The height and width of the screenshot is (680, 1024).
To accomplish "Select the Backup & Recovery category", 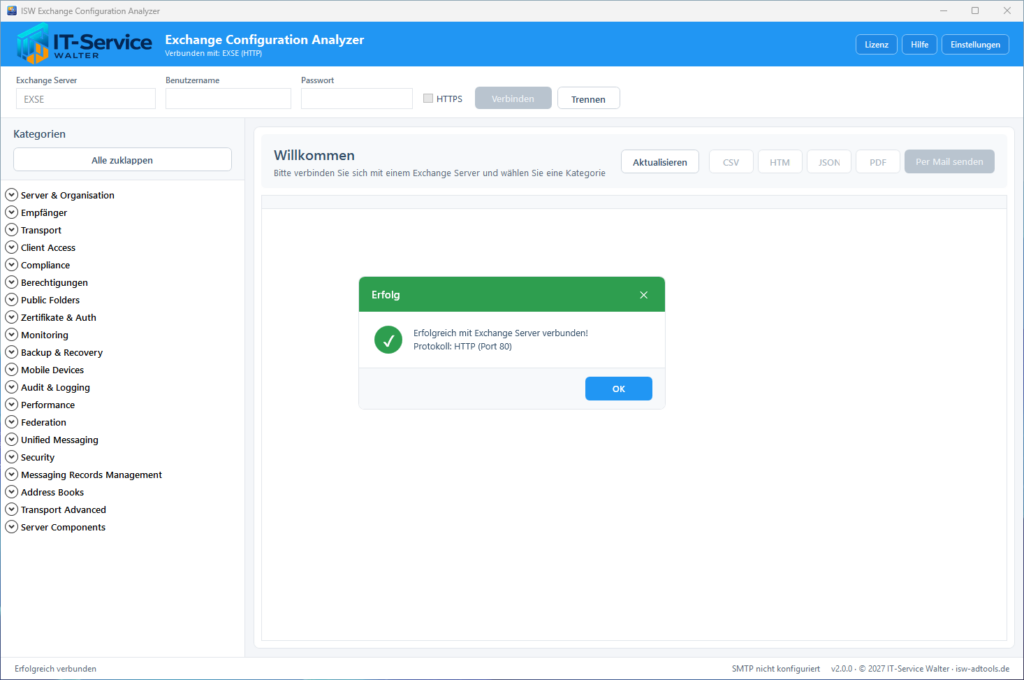I will click(61, 352).
